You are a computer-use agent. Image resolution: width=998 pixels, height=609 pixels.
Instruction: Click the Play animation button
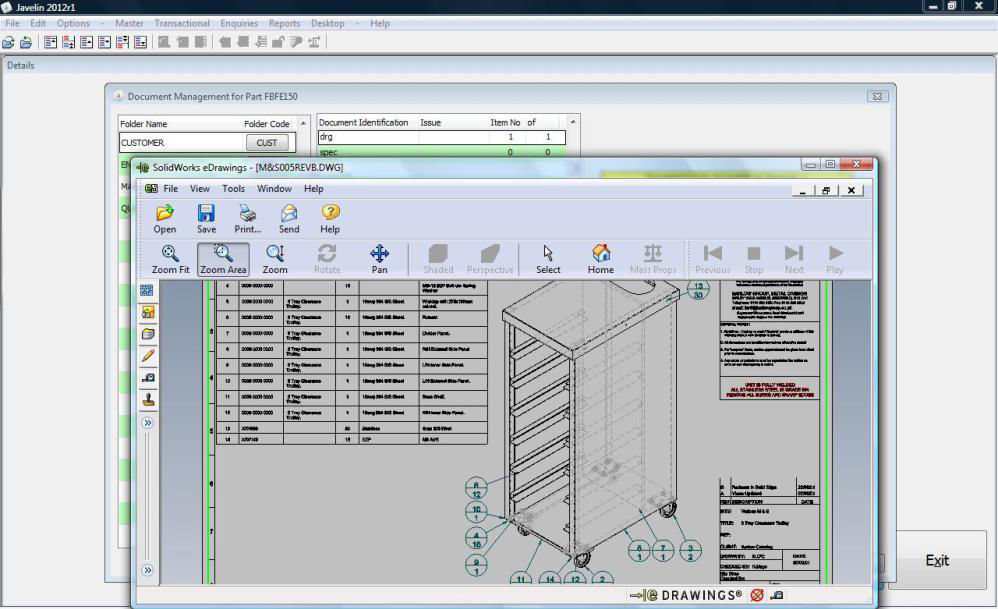[835, 259]
